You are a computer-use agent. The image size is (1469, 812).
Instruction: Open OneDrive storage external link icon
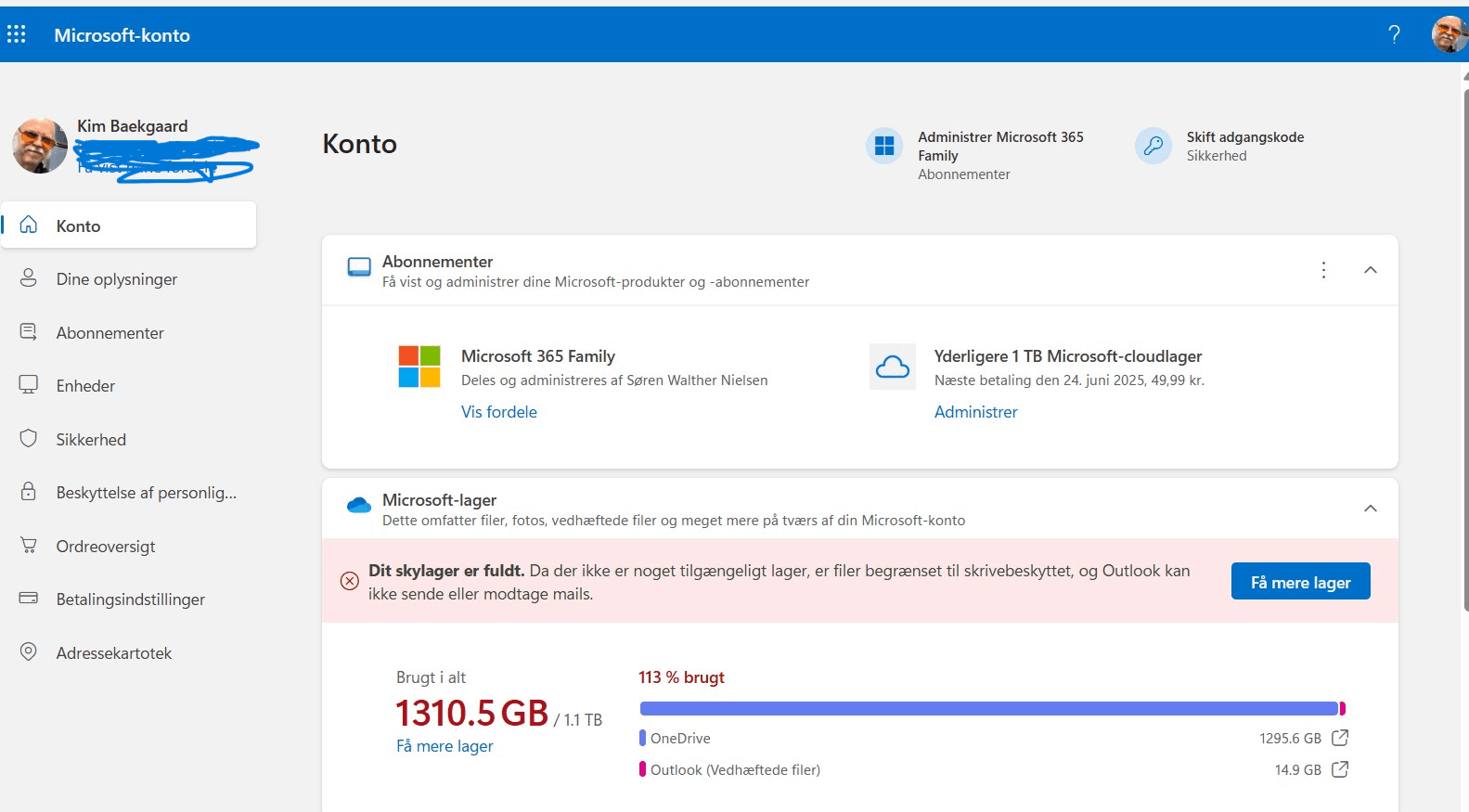[x=1340, y=738]
